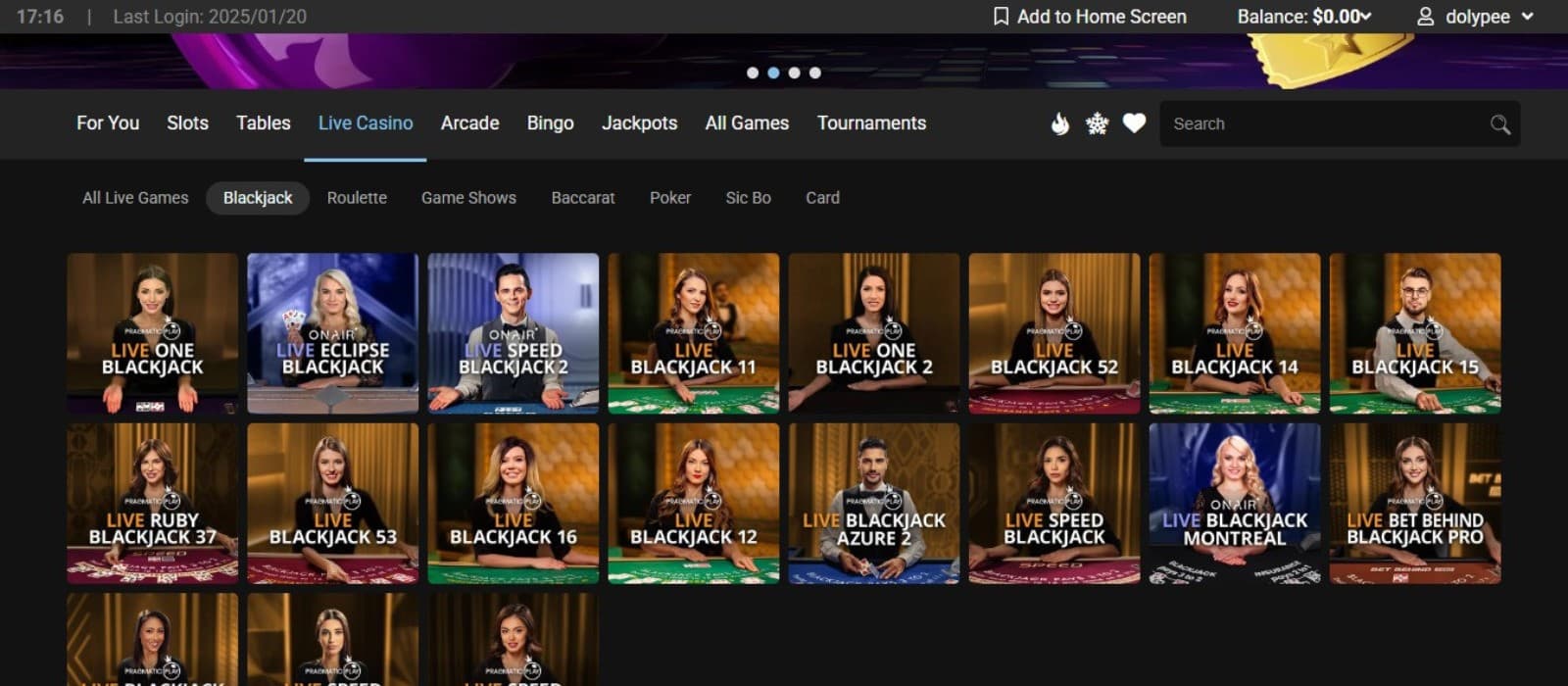
Task: Open the Live One Blackjack game
Action: pyautogui.click(x=153, y=333)
